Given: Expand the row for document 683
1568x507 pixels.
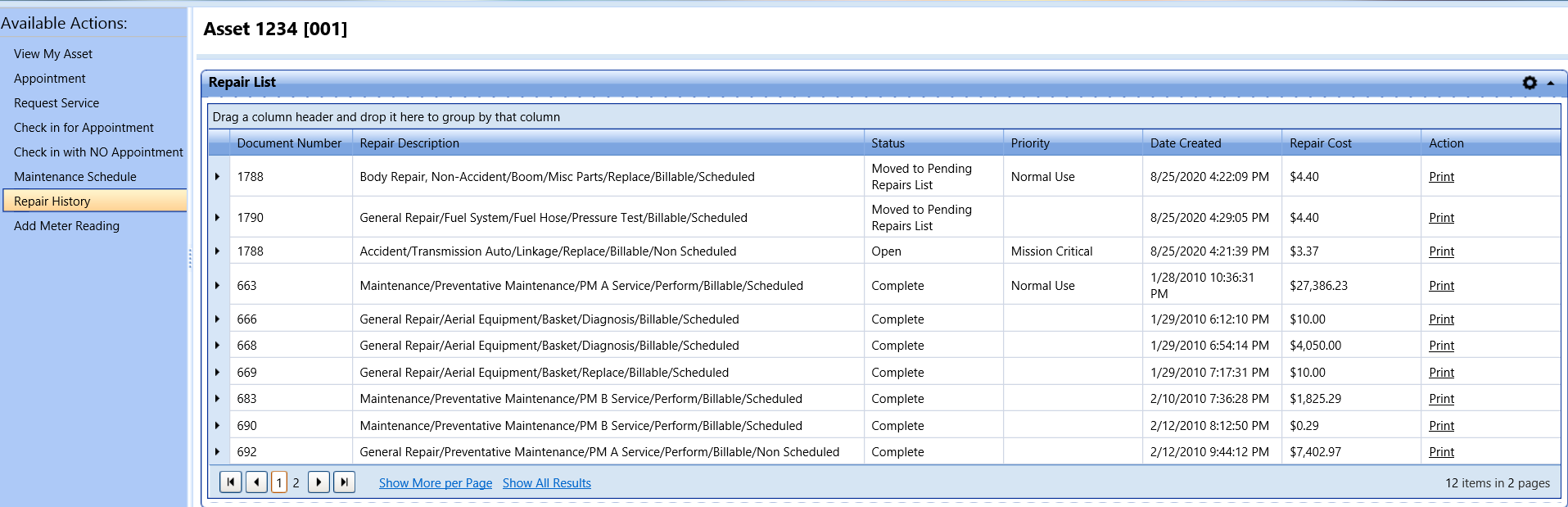Looking at the screenshot, I should tap(218, 398).
